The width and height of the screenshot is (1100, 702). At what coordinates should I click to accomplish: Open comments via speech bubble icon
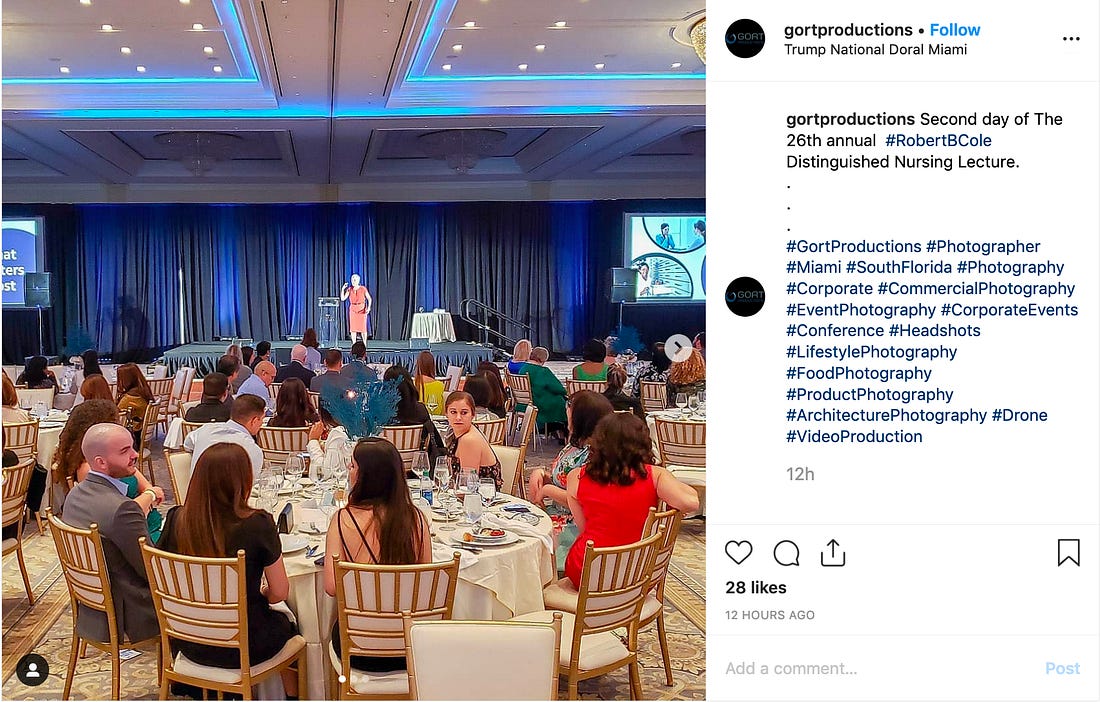(x=786, y=553)
